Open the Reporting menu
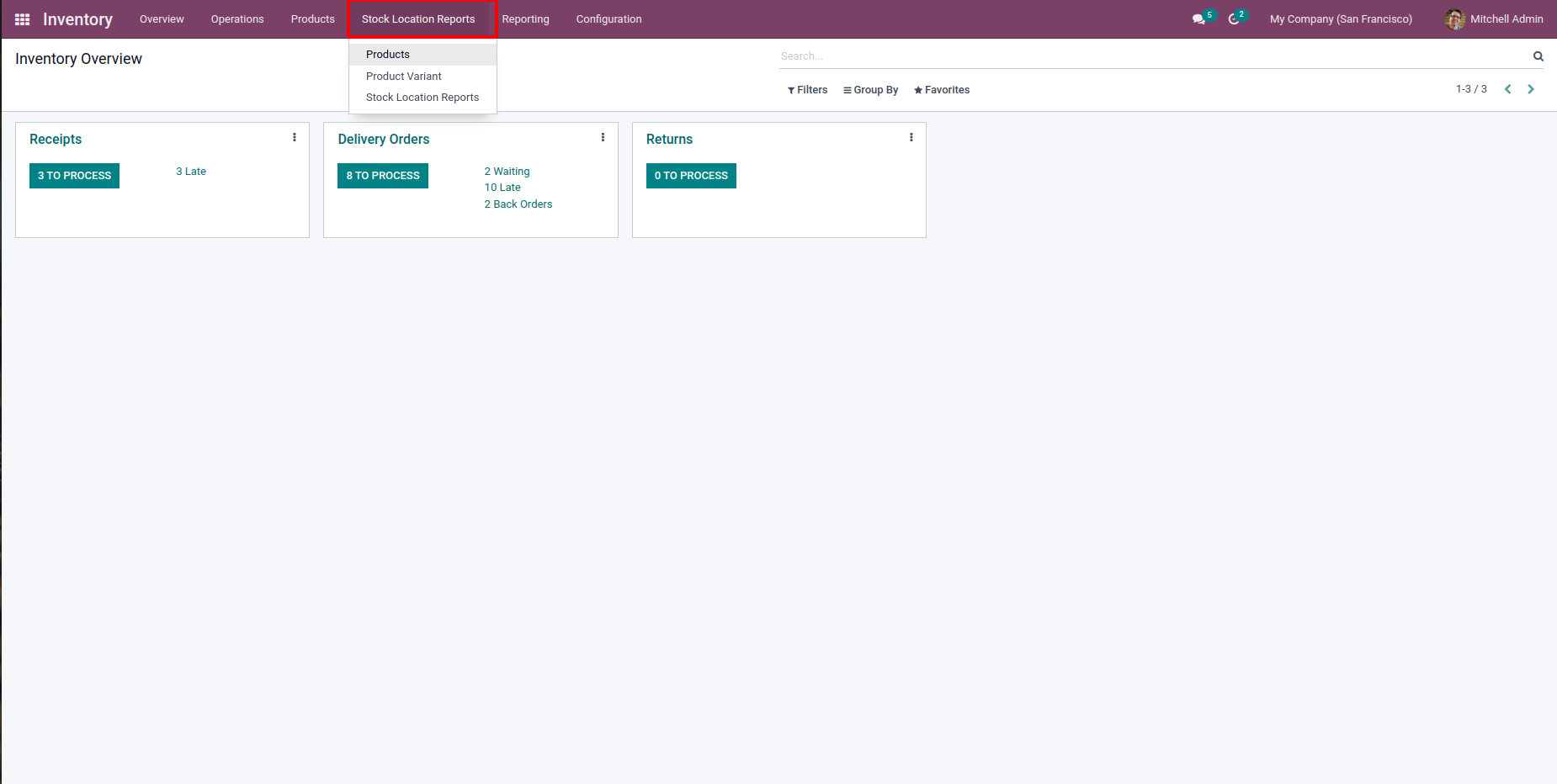This screenshot has width=1557, height=784. coord(526,19)
